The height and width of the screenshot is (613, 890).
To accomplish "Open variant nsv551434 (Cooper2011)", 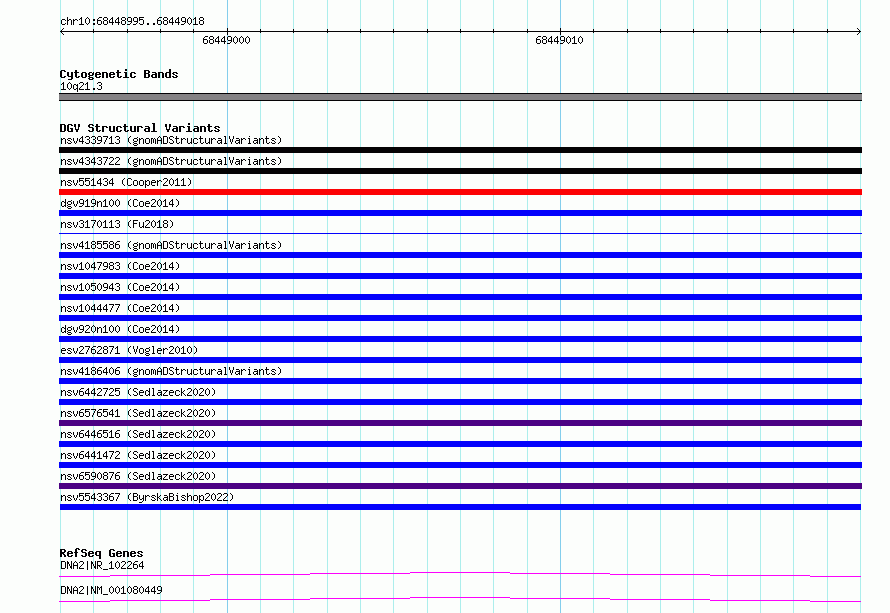I will 126,182.
